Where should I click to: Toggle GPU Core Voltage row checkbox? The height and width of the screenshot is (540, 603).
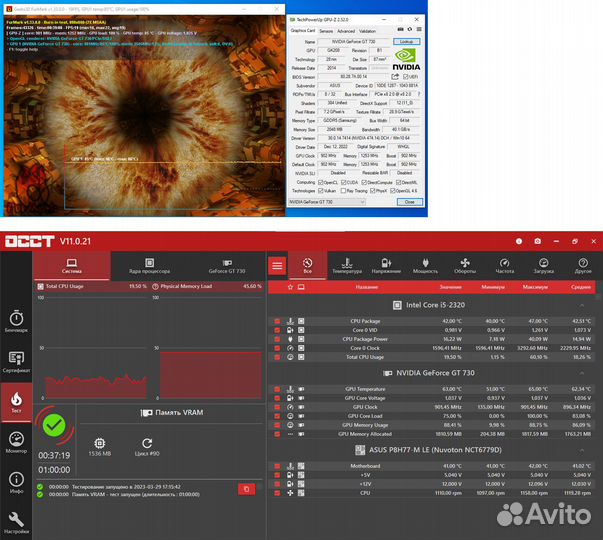point(277,398)
